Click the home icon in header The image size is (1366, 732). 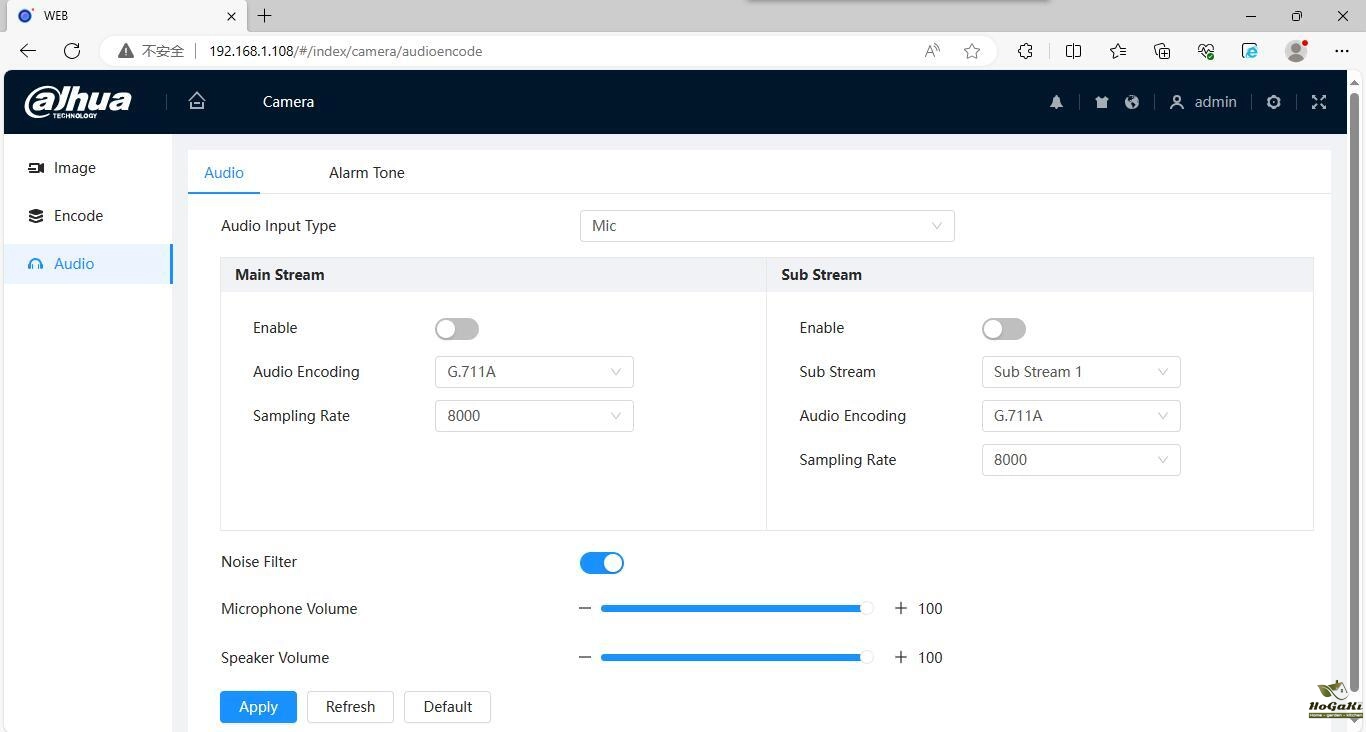pyautogui.click(x=197, y=101)
